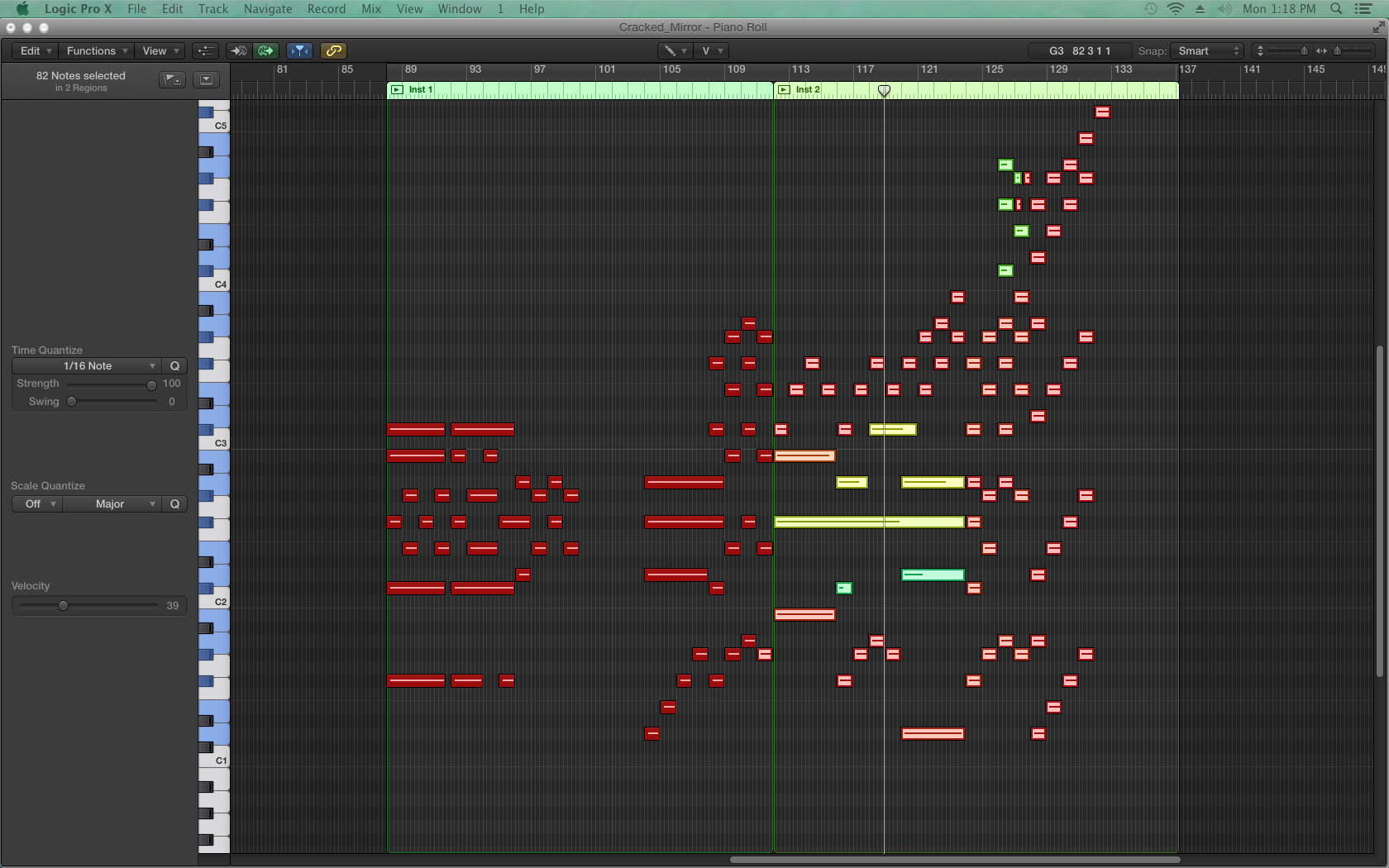Click the horizontal zoom arrows icon
This screenshot has width=1389, height=868.
point(1321,51)
